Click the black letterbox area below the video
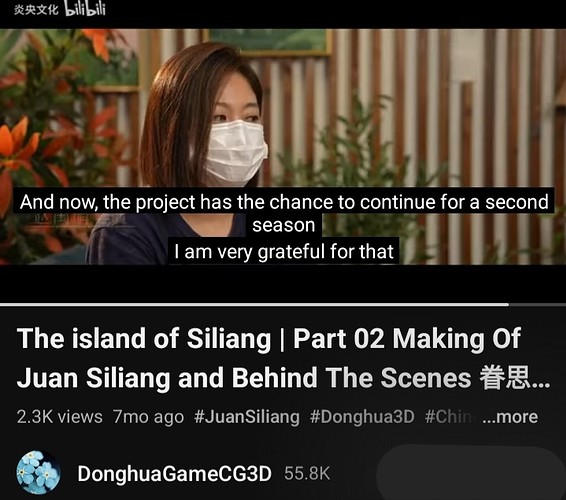The height and width of the screenshot is (500, 566). 283,284
